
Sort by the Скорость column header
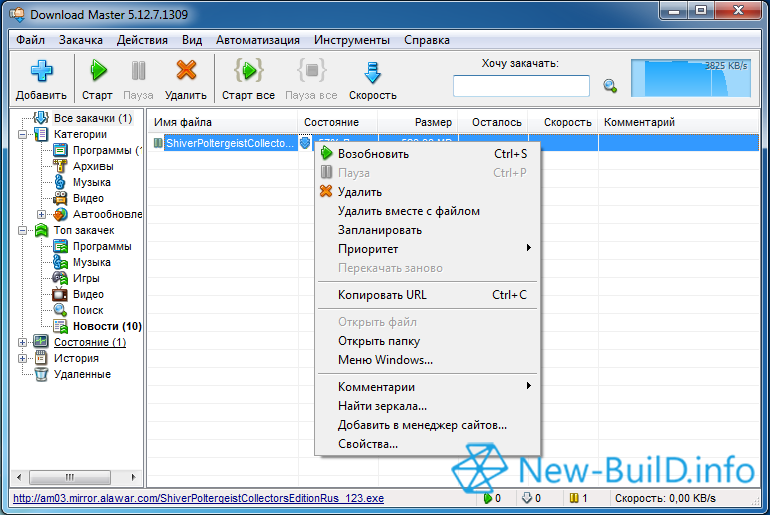(564, 122)
